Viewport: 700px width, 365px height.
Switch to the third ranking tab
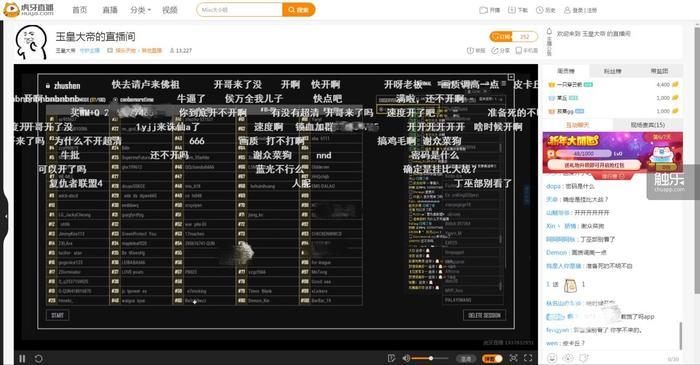tap(659, 71)
